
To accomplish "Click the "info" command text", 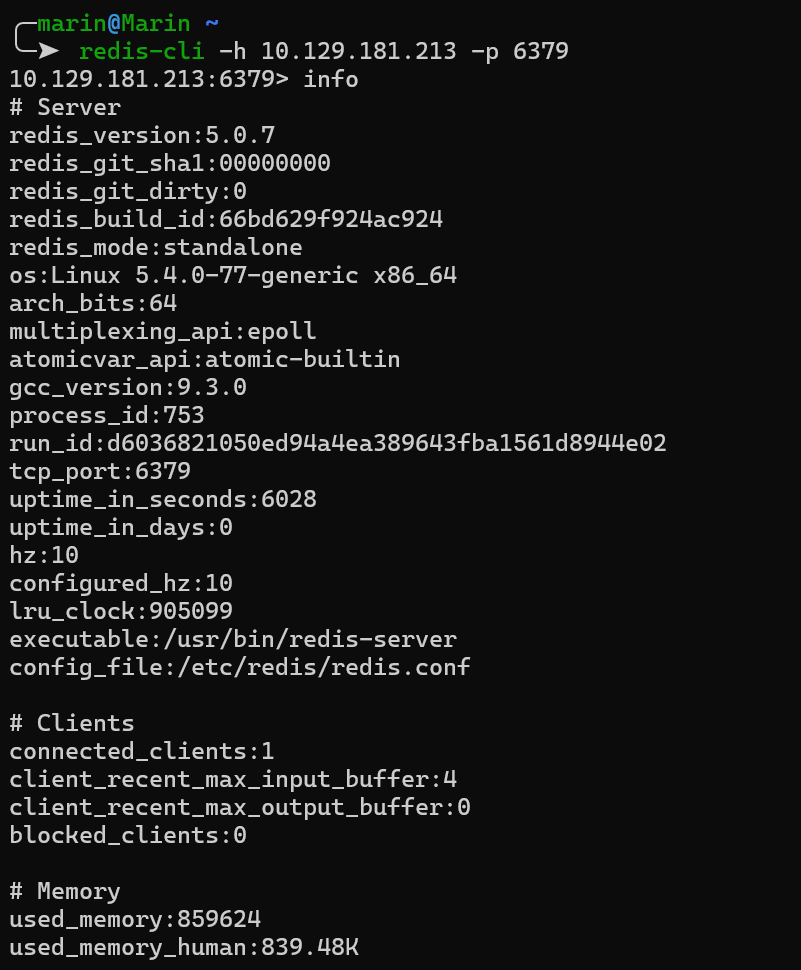I will [x=331, y=78].
